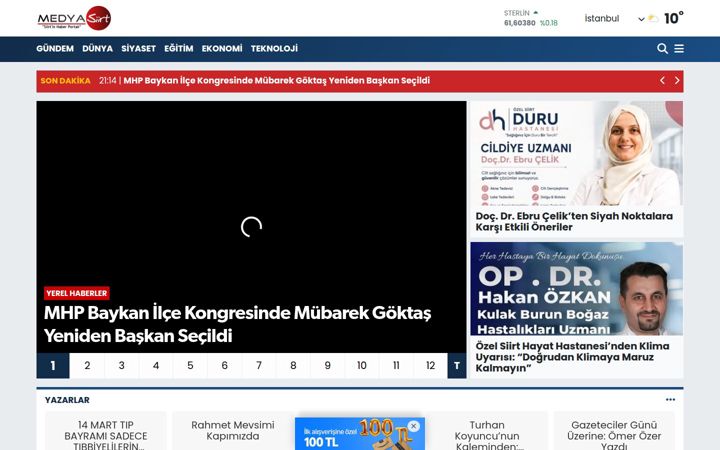Show previous breaking news headline arrow
The width and height of the screenshot is (720, 450).
(x=662, y=80)
